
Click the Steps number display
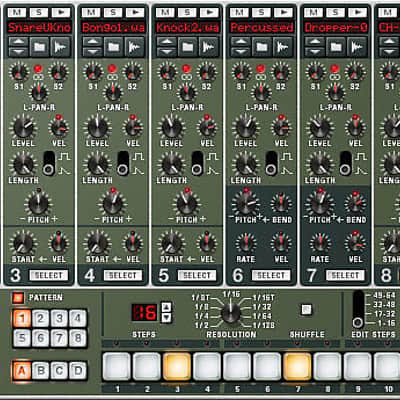coord(144,312)
